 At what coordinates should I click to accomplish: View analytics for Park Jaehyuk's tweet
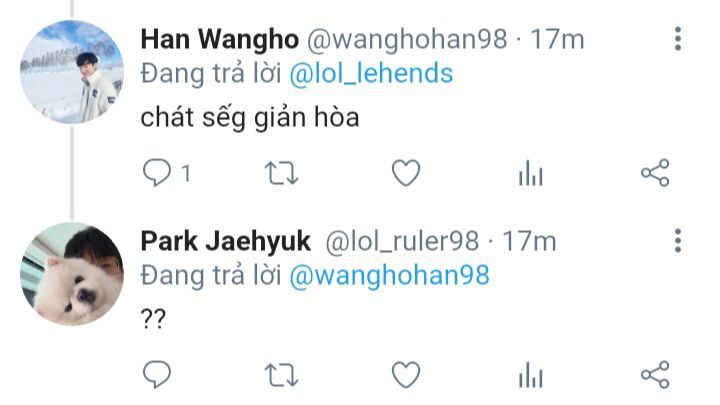[531, 375]
